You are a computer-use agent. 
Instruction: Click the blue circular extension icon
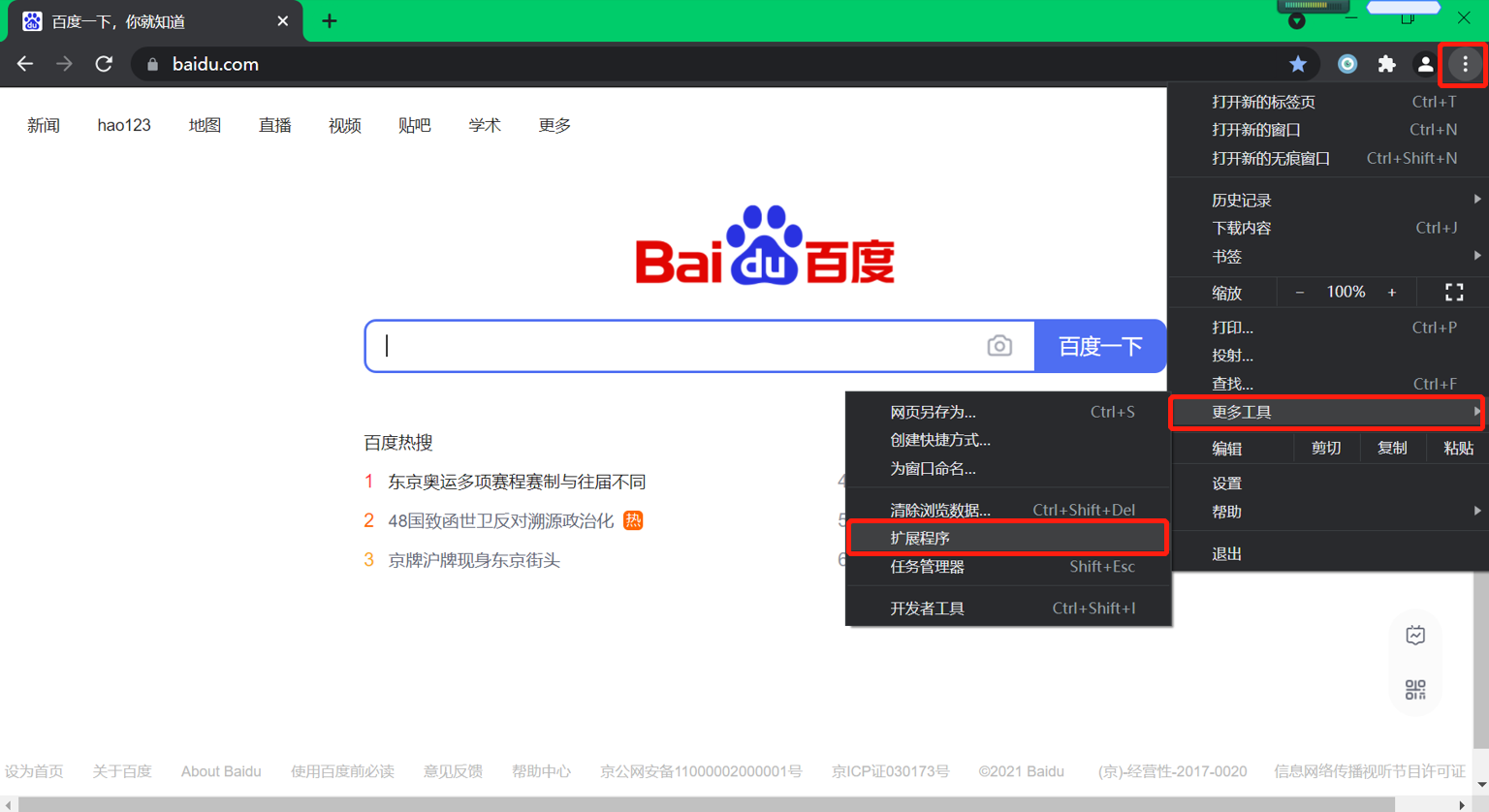point(1347,64)
